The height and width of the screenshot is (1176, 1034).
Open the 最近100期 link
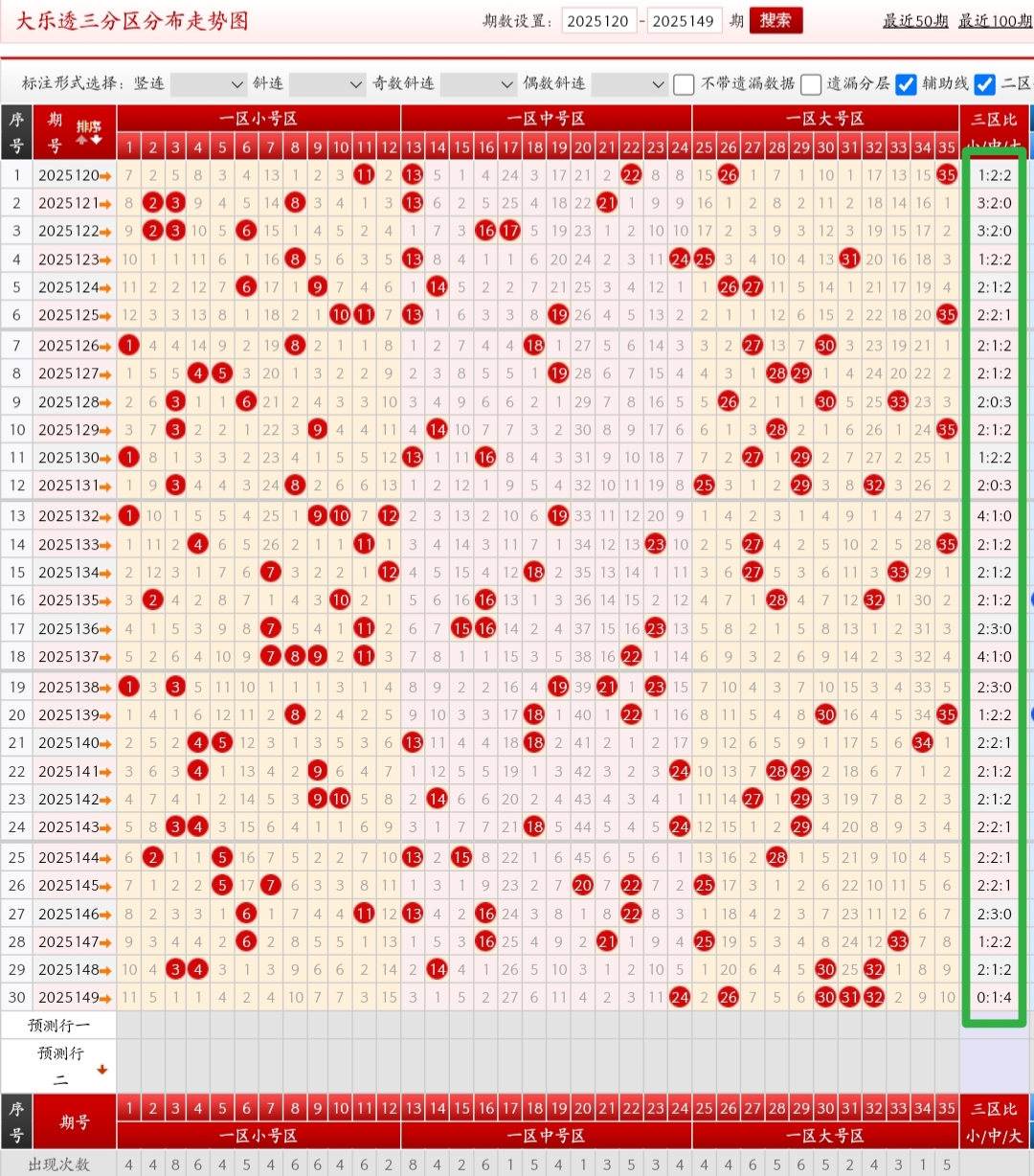point(996,21)
